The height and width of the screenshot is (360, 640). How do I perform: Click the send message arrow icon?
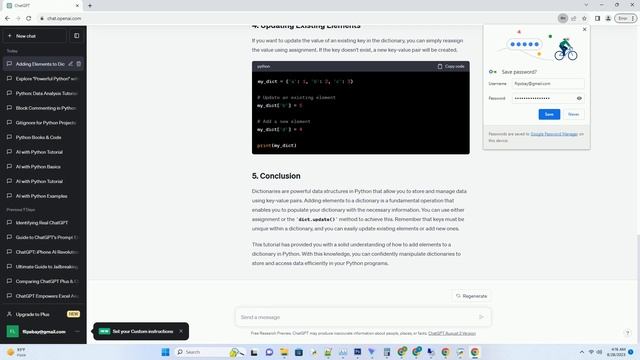coord(482,317)
